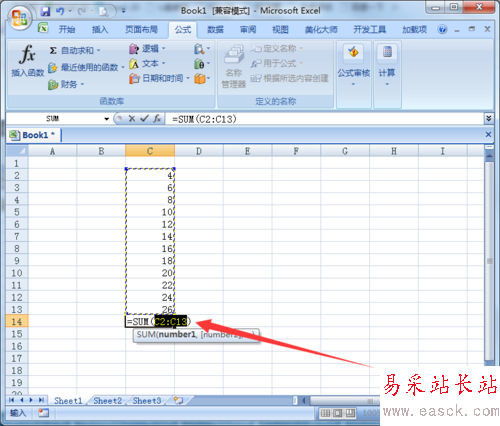Open the 开发工具 (Developer) tab
The height and width of the screenshot is (426, 500).
click(x=370, y=30)
